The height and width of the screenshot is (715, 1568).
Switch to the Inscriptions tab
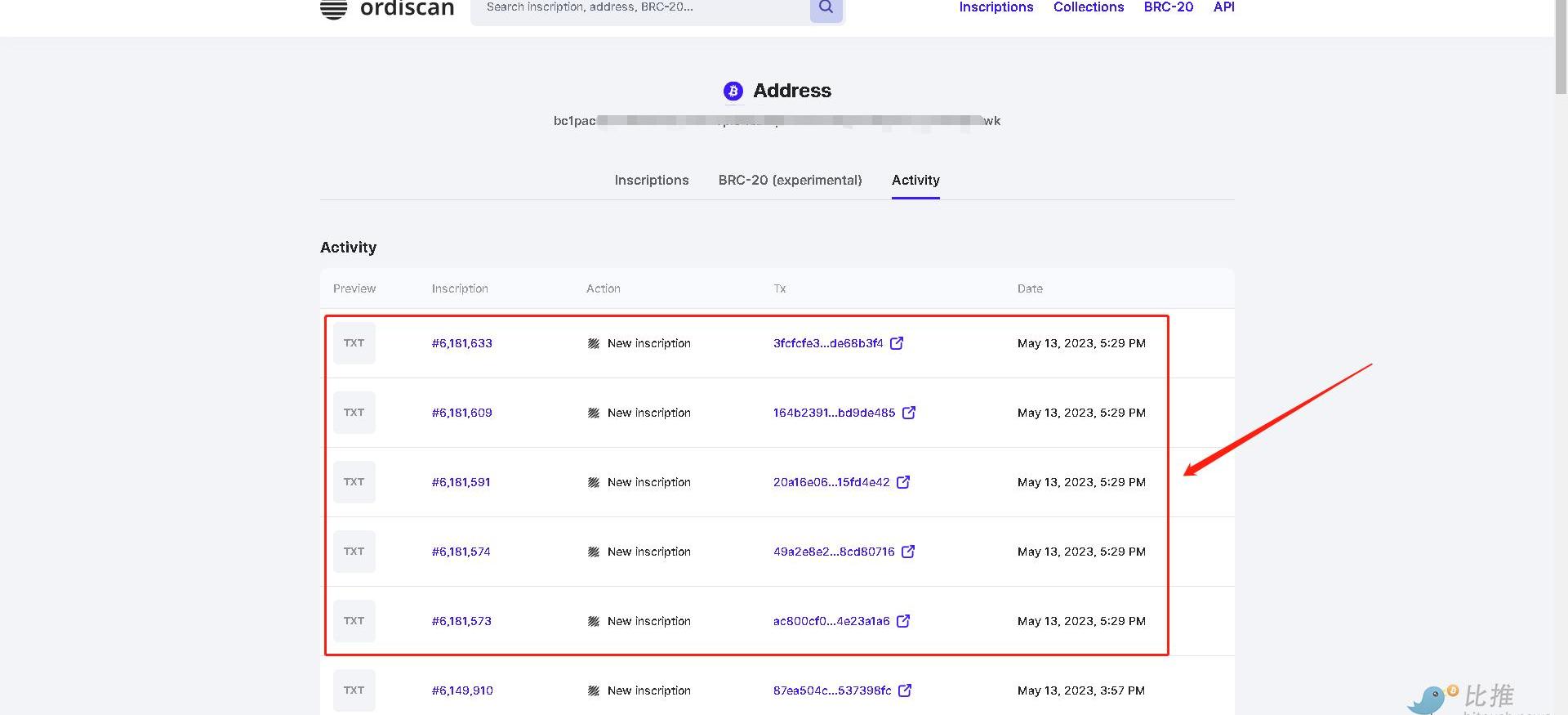[651, 180]
